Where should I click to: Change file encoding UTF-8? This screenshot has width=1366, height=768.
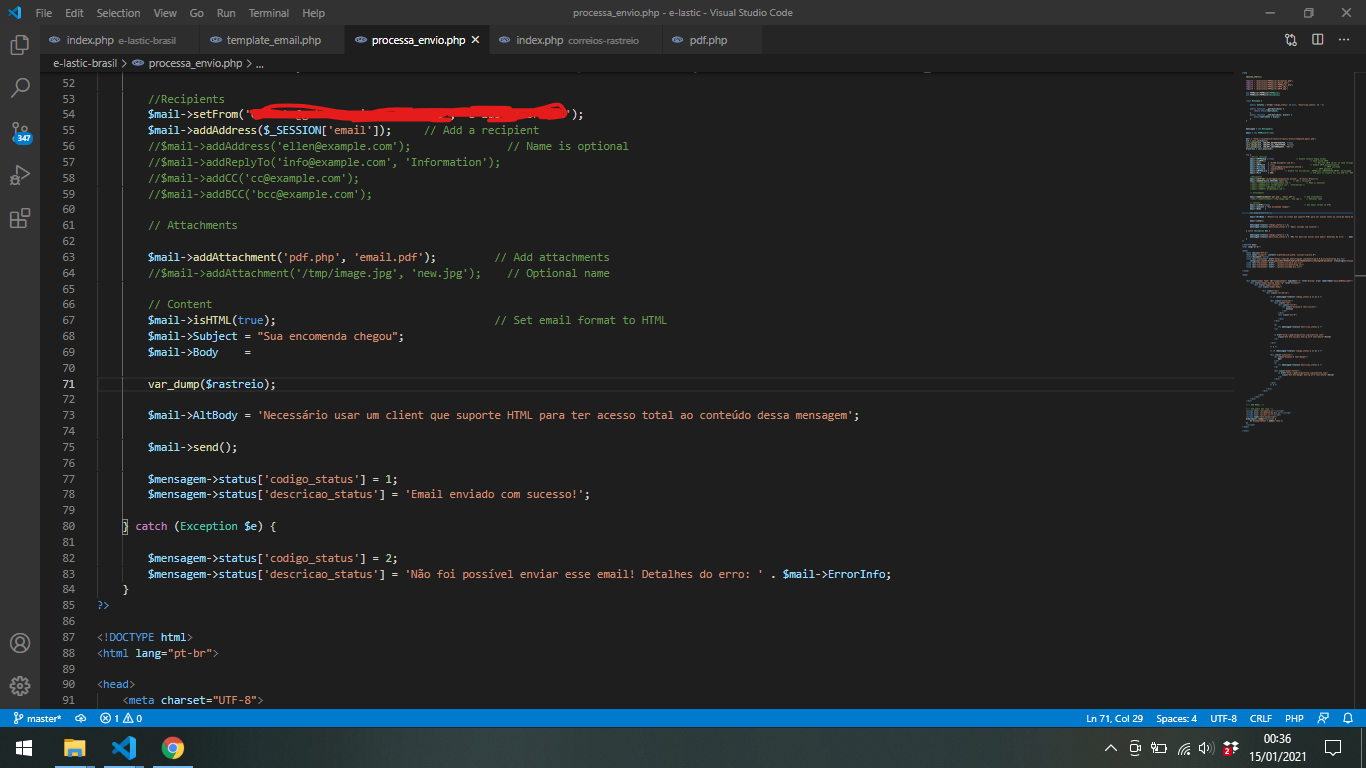[1223, 718]
